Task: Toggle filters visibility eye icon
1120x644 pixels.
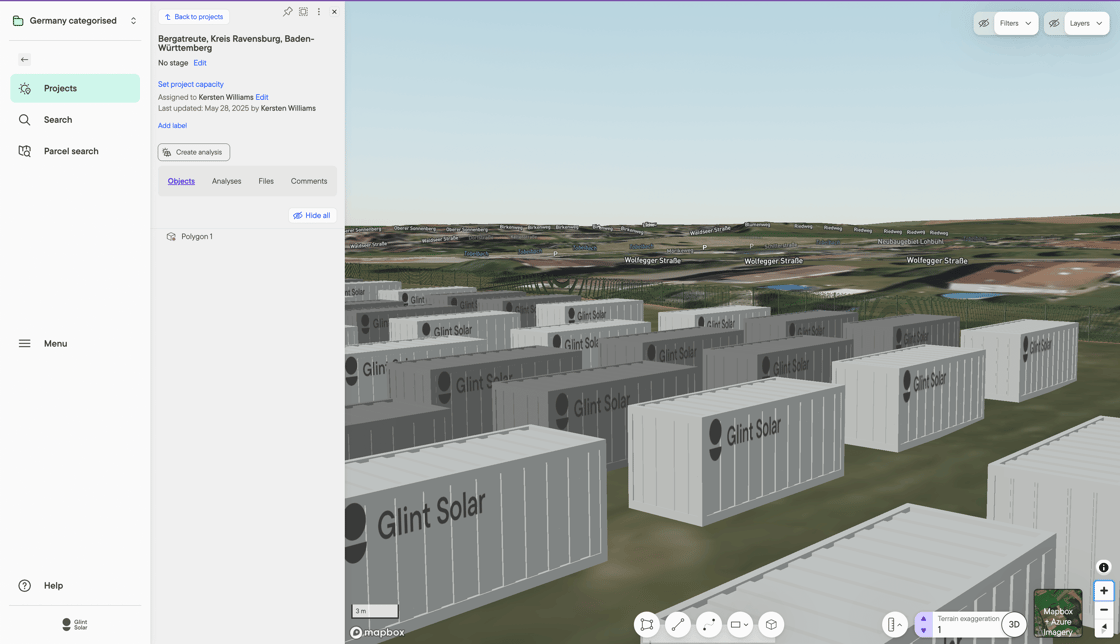Action: 984,24
